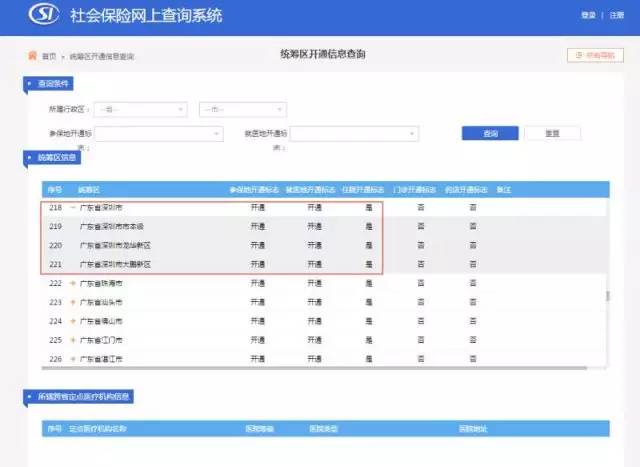Click the 药店开通标志 column header
Image resolution: width=640 pixels, height=467 pixels.
466,190
